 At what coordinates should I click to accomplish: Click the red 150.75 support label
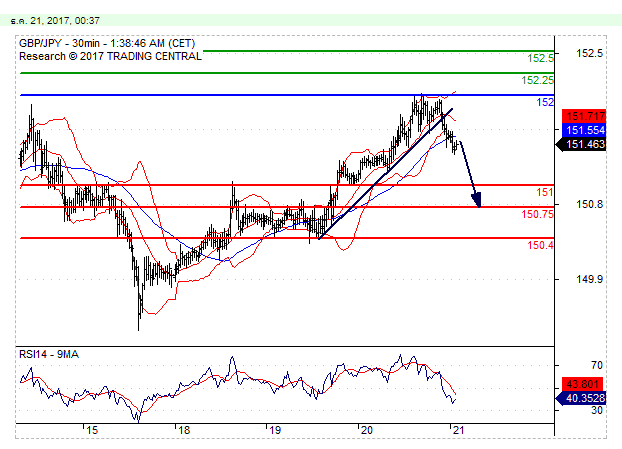pyautogui.click(x=537, y=214)
